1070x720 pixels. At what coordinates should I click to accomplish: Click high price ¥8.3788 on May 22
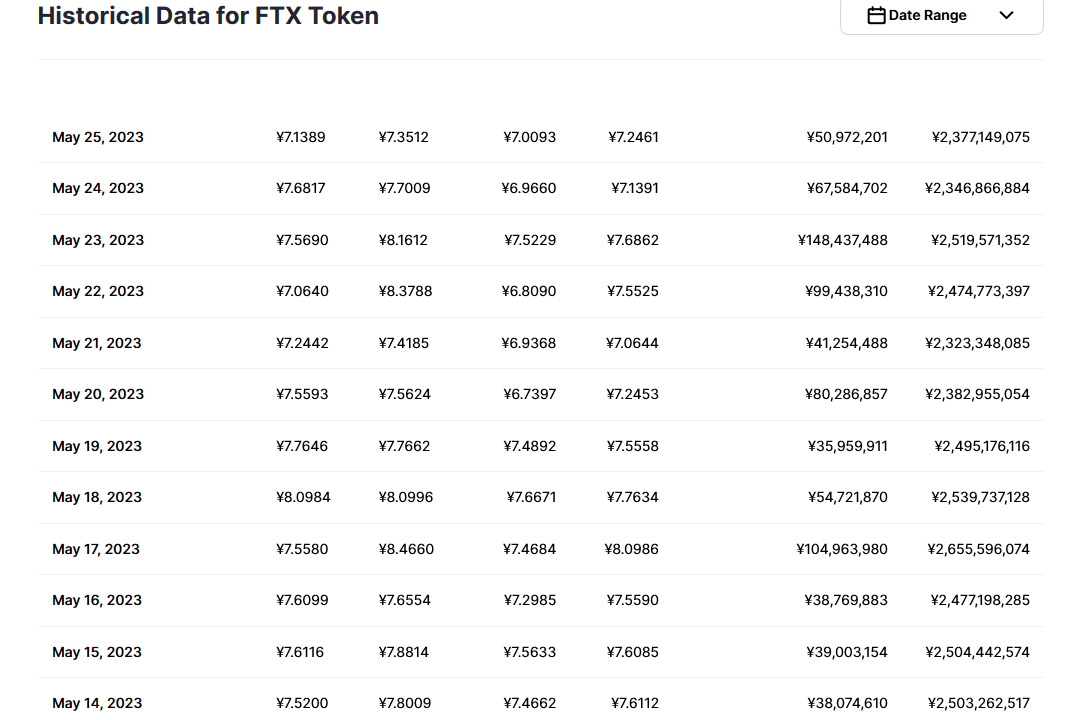click(405, 291)
